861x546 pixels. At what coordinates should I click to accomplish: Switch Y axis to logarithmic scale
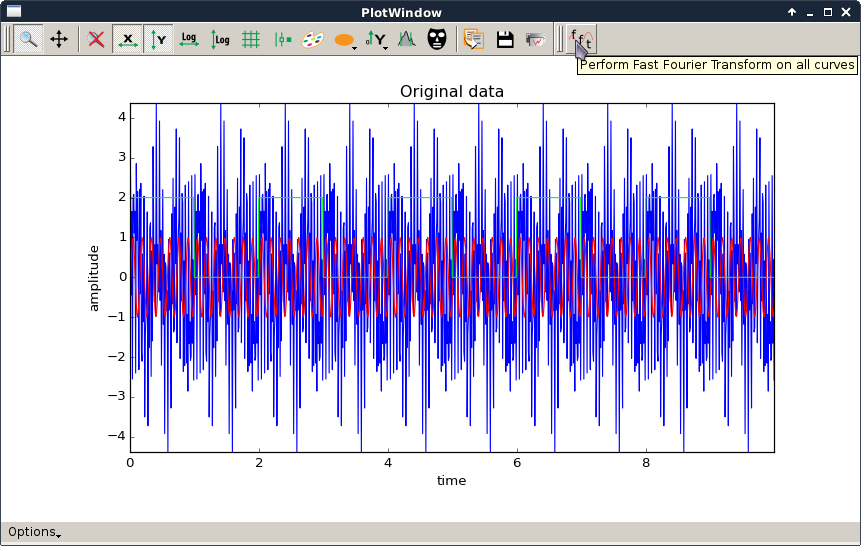(x=220, y=39)
